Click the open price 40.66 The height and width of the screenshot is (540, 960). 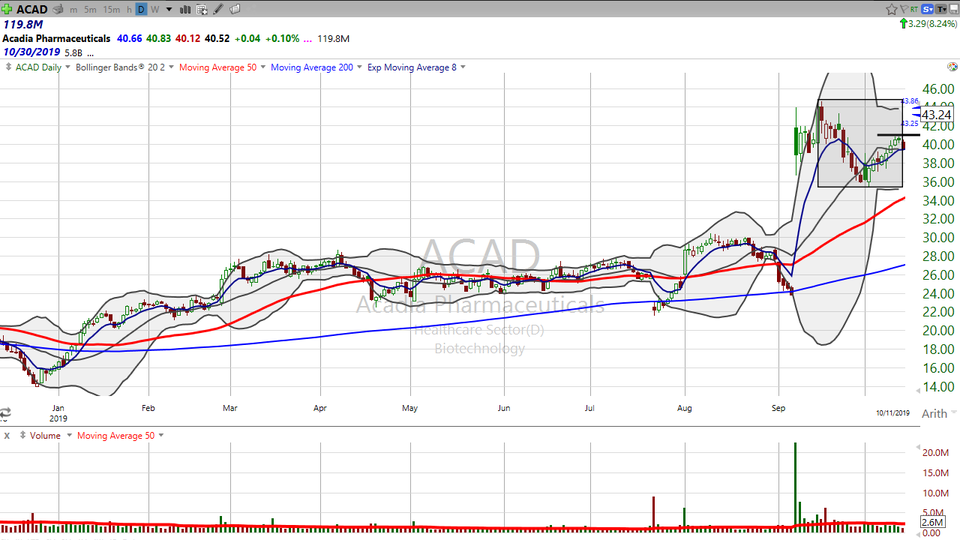click(x=129, y=39)
